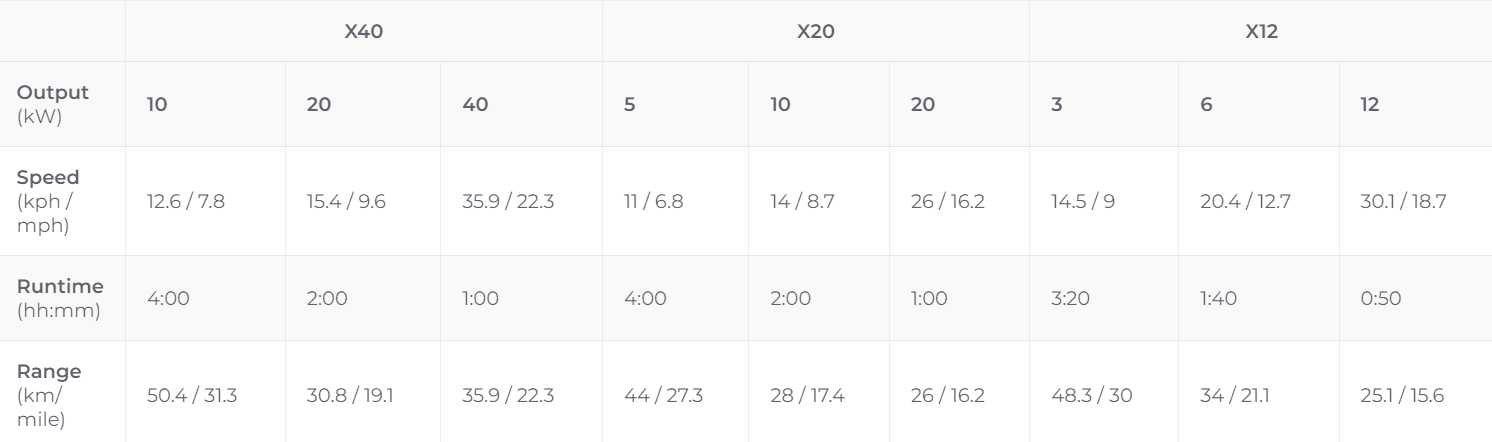This screenshot has width=1492, height=442.
Task: Click the 30.1 / 18.7 speed cell
Action: (1403, 202)
